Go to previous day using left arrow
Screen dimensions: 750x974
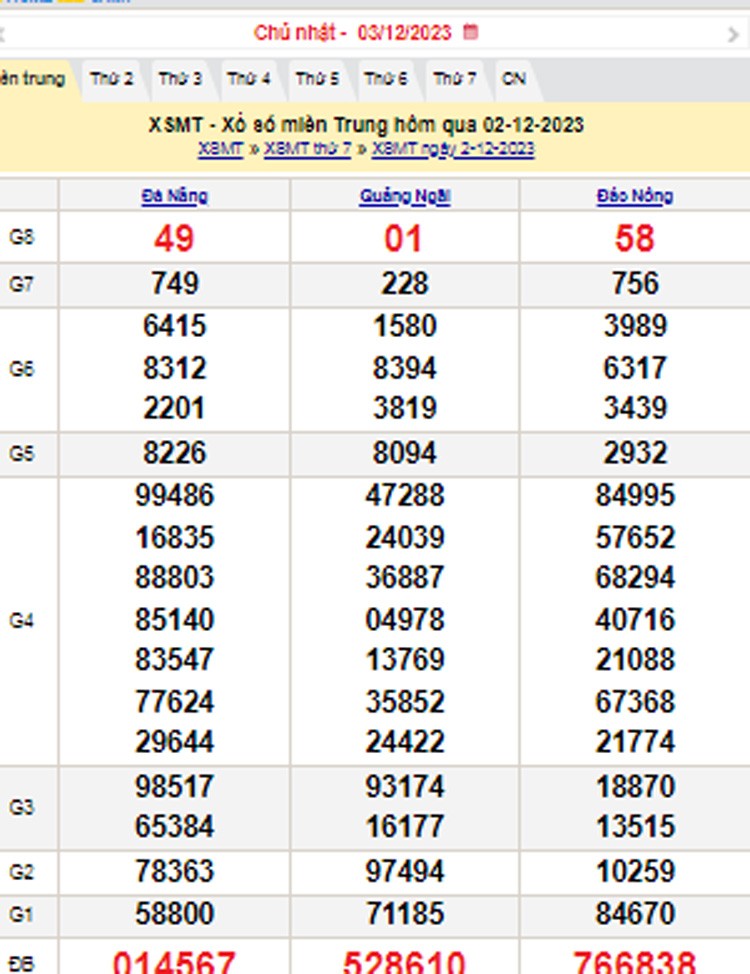point(4,34)
